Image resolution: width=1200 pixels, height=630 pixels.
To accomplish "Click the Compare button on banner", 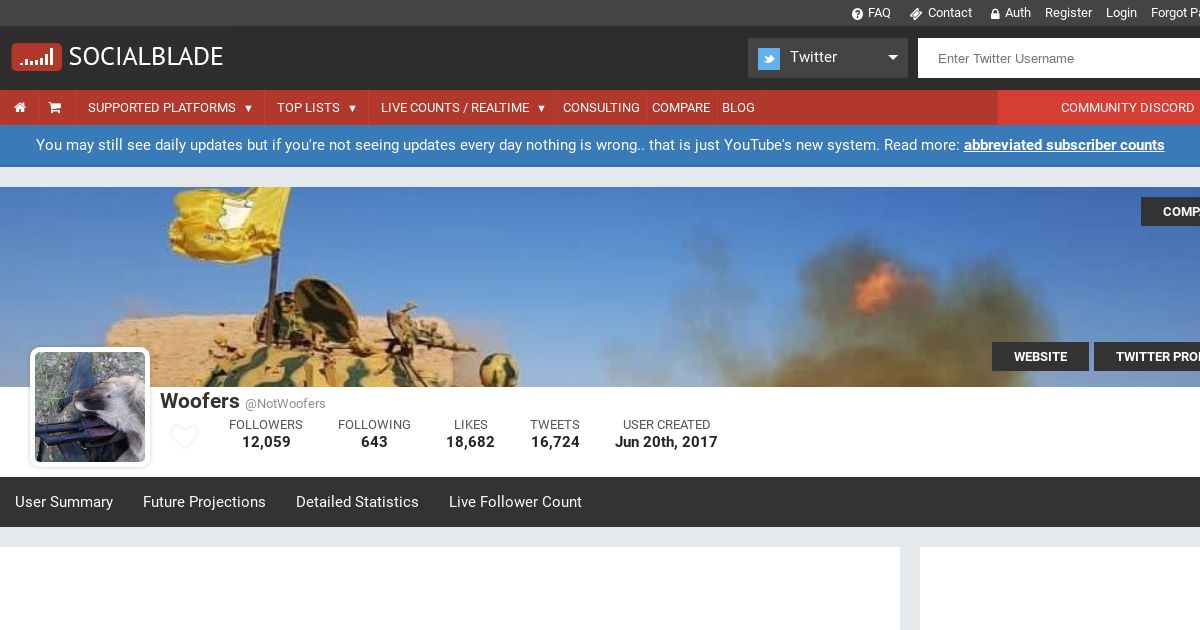I will (x=1171, y=211).
